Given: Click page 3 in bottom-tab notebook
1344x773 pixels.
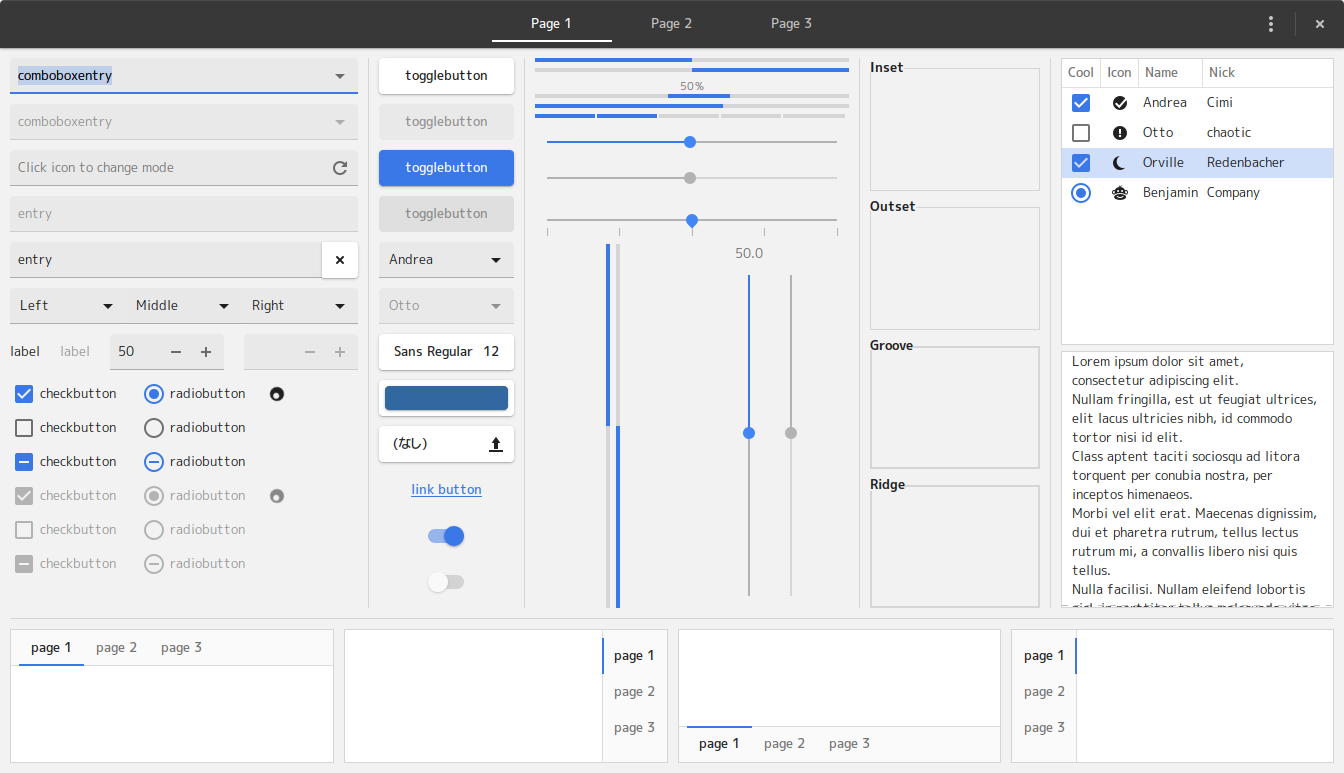Looking at the screenshot, I should (849, 744).
